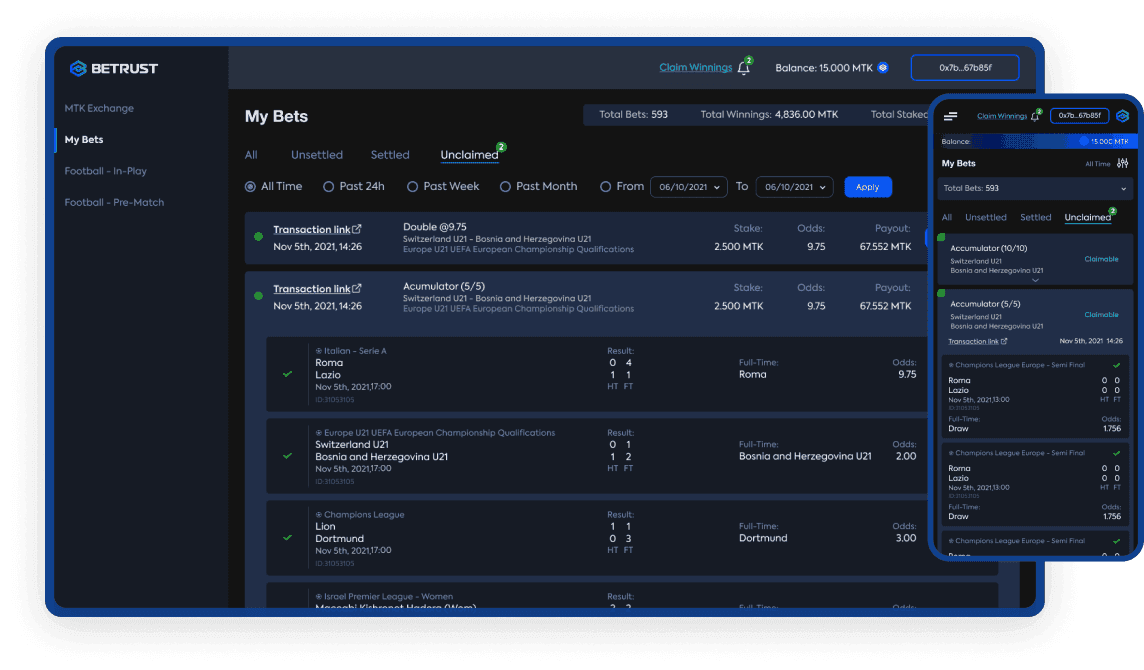This screenshot has height=670, width=1144.
Task: Switch to the Unsettled tab
Action: click(x=316, y=155)
